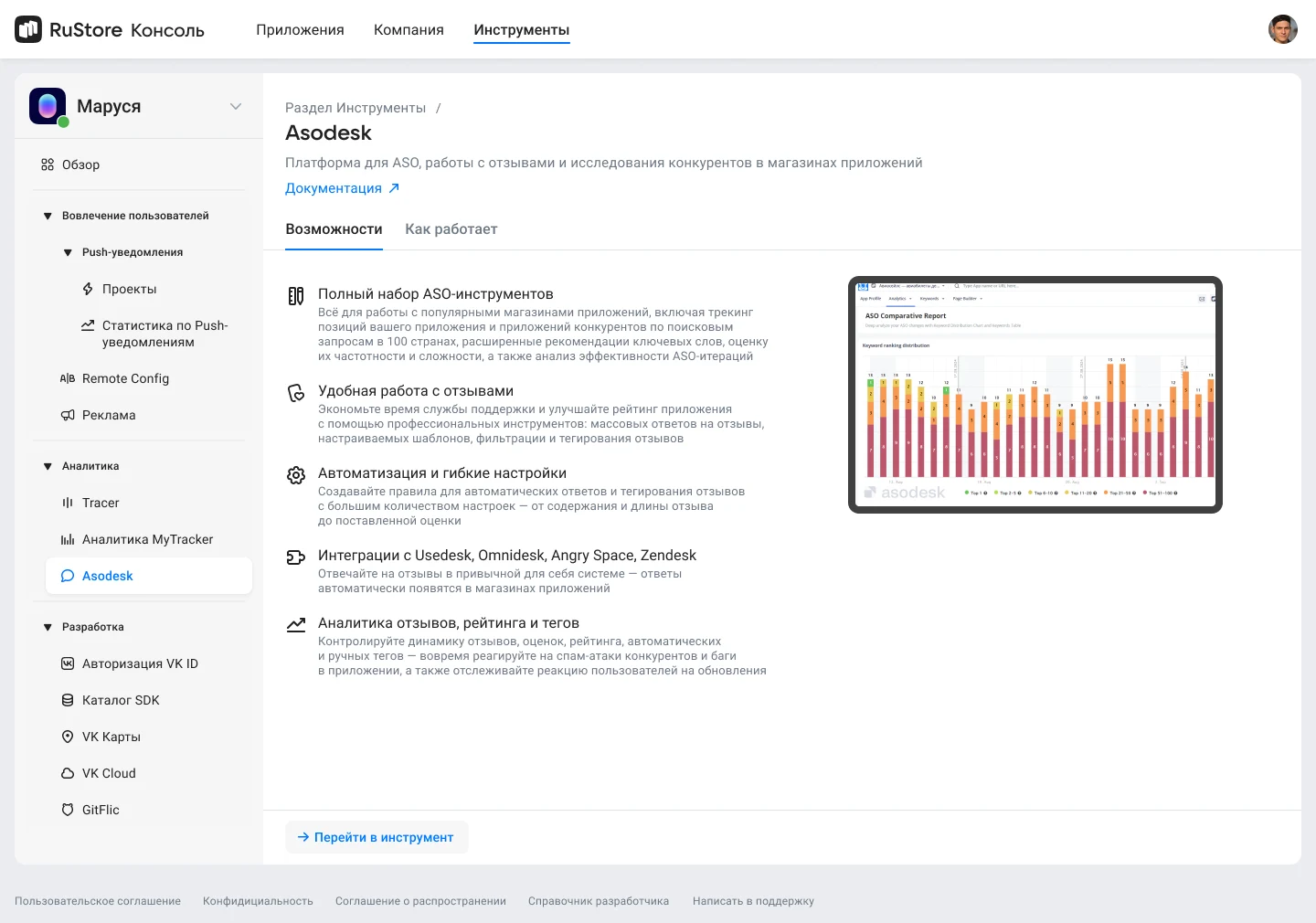Open Справочник разработчика footer link
1316x923 pixels.
click(x=599, y=901)
